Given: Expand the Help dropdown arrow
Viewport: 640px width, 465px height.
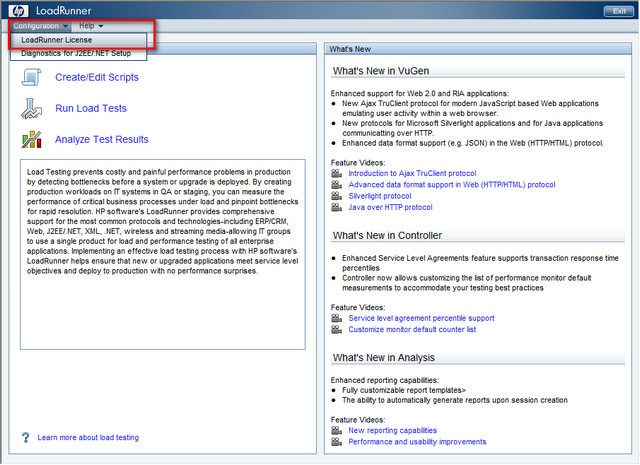Looking at the screenshot, I should click(x=101, y=26).
